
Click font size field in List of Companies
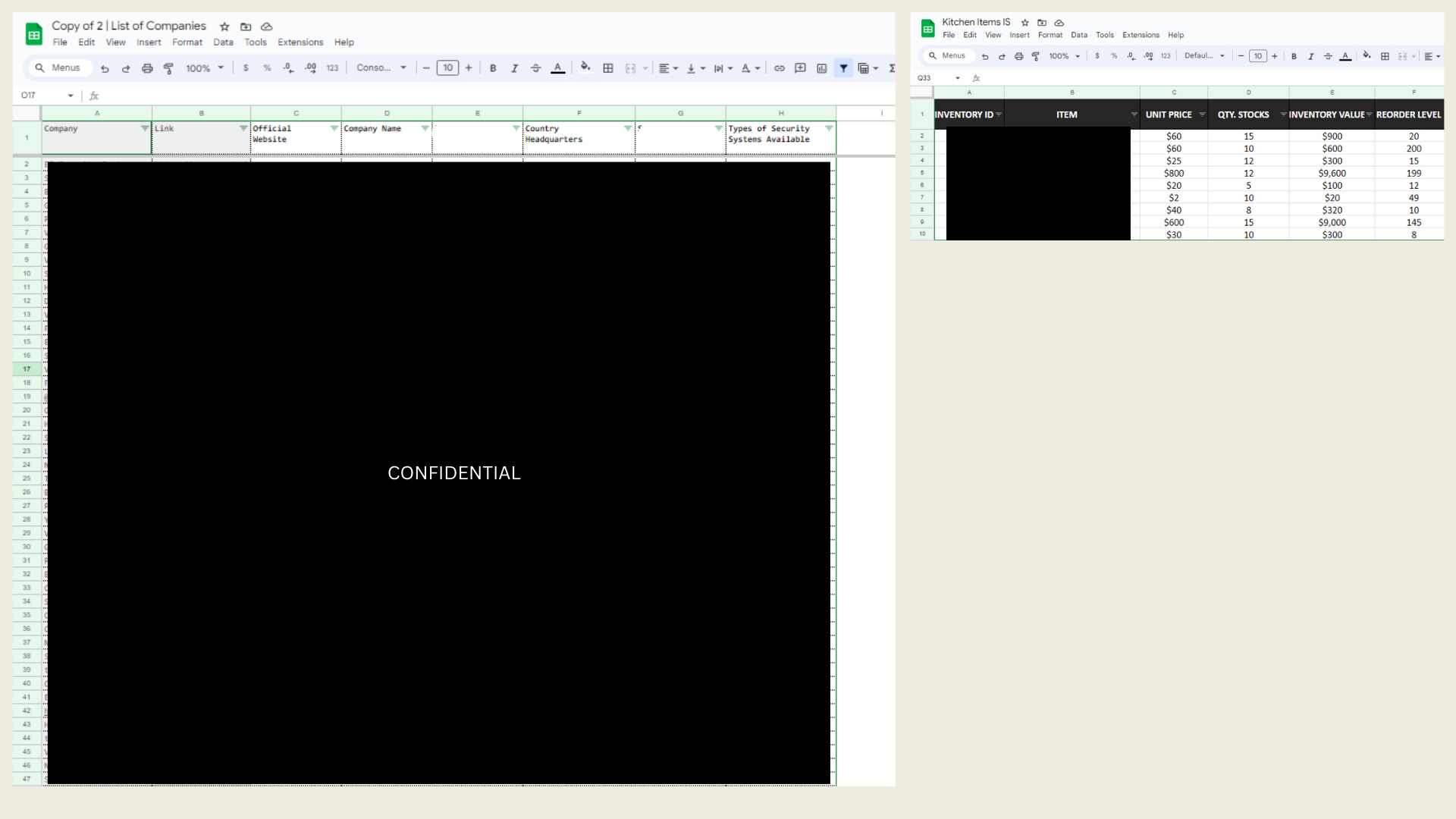point(447,68)
